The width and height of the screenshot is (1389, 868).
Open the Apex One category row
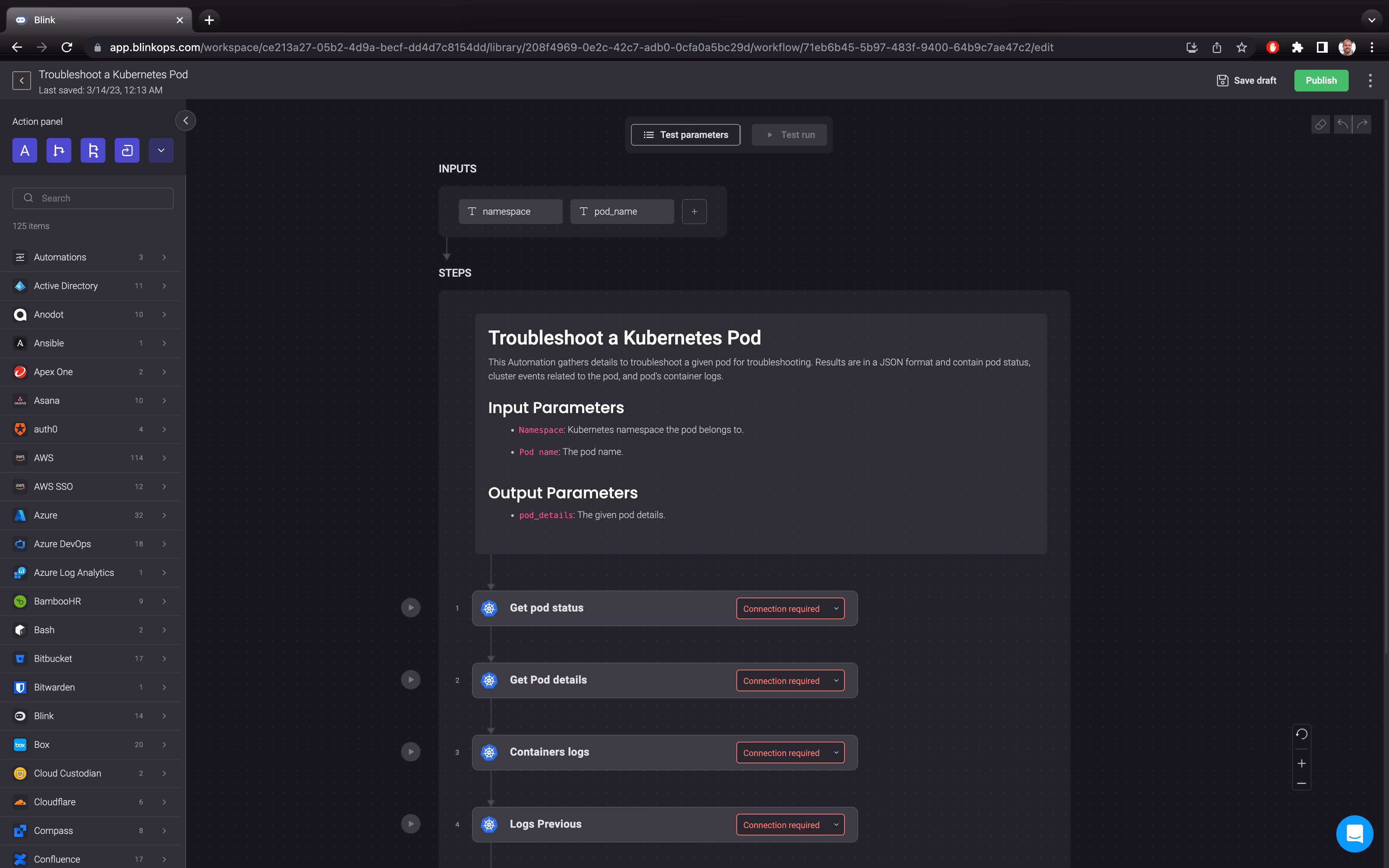coord(91,372)
